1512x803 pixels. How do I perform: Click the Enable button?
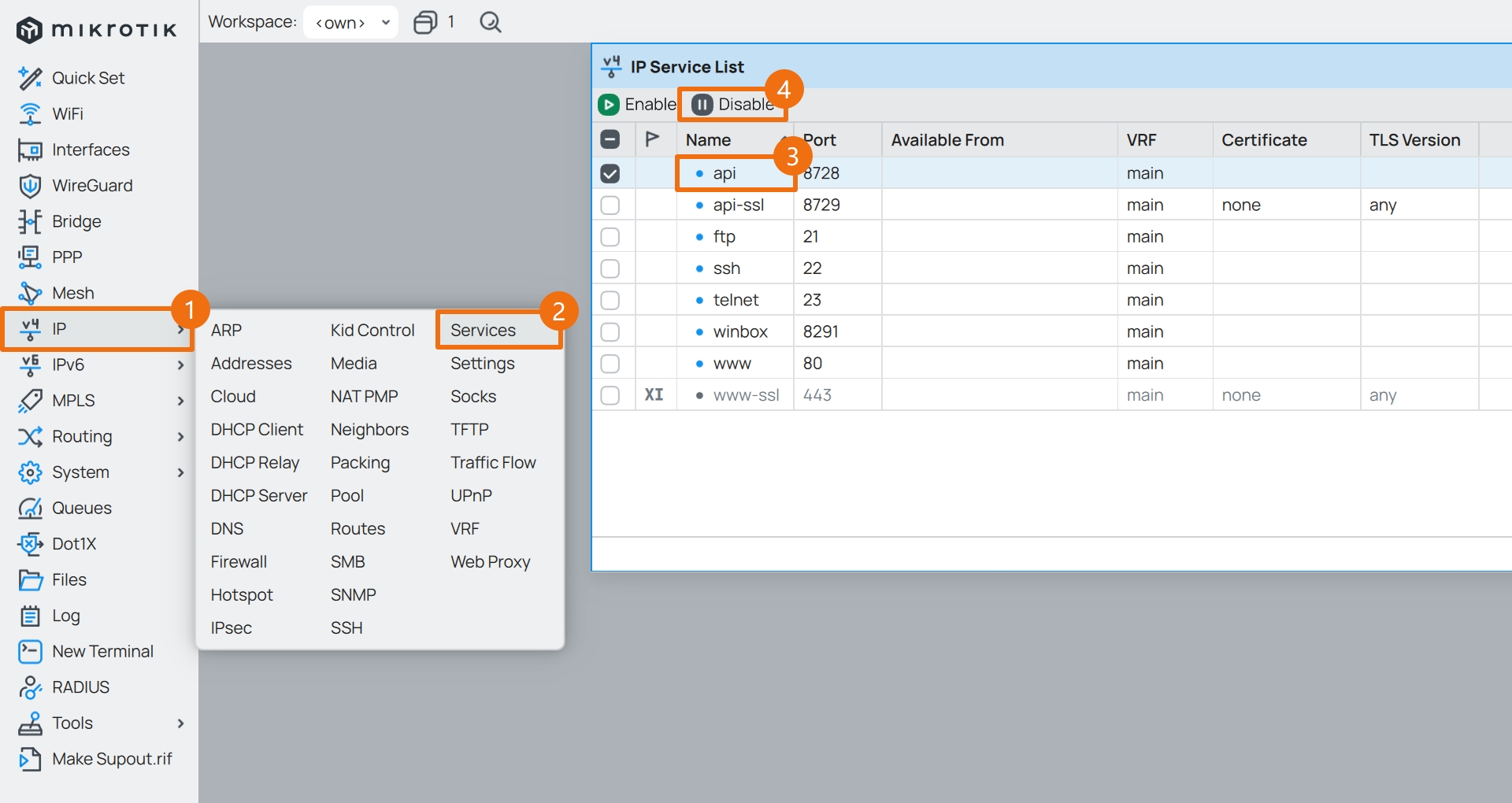point(637,104)
